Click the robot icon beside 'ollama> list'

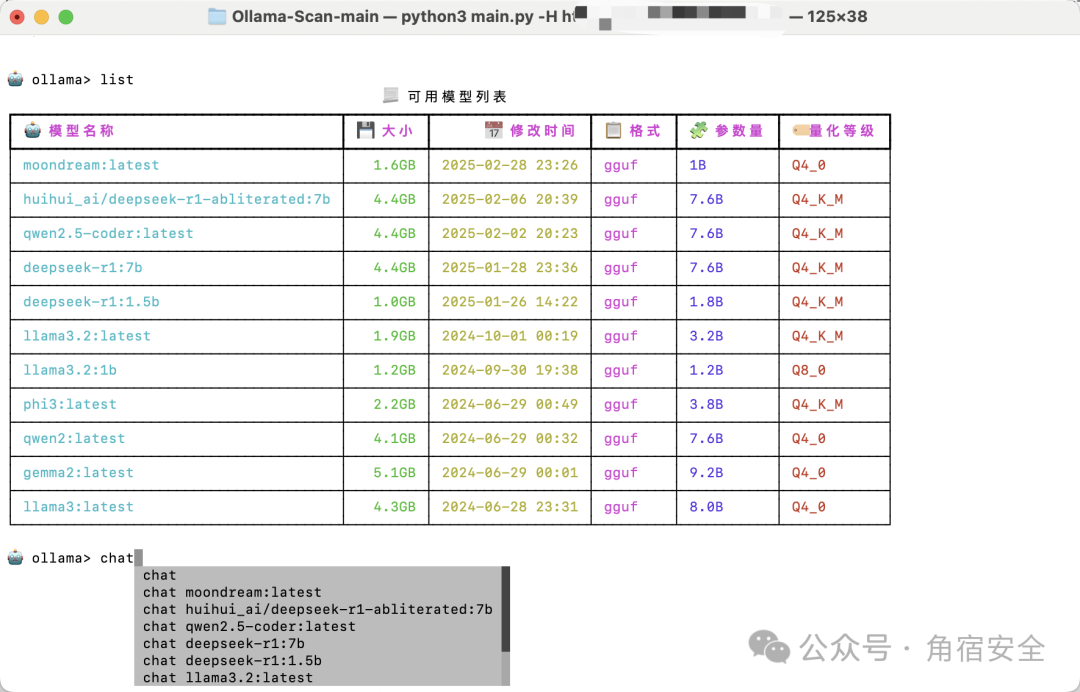[x=15, y=78]
